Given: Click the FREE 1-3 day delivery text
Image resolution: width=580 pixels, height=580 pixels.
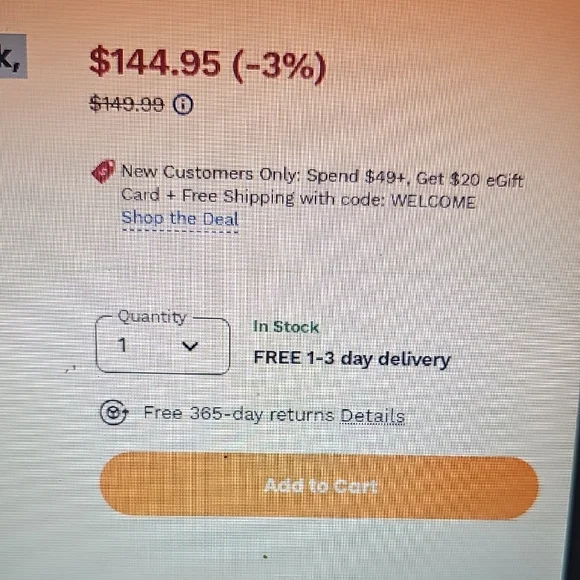Looking at the screenshot, I should (352, 359).
